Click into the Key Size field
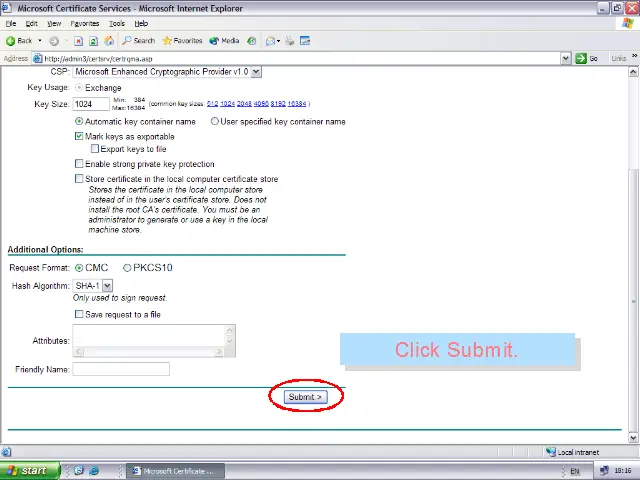This screenshot has height=480, width=640. tap(91, 104)
